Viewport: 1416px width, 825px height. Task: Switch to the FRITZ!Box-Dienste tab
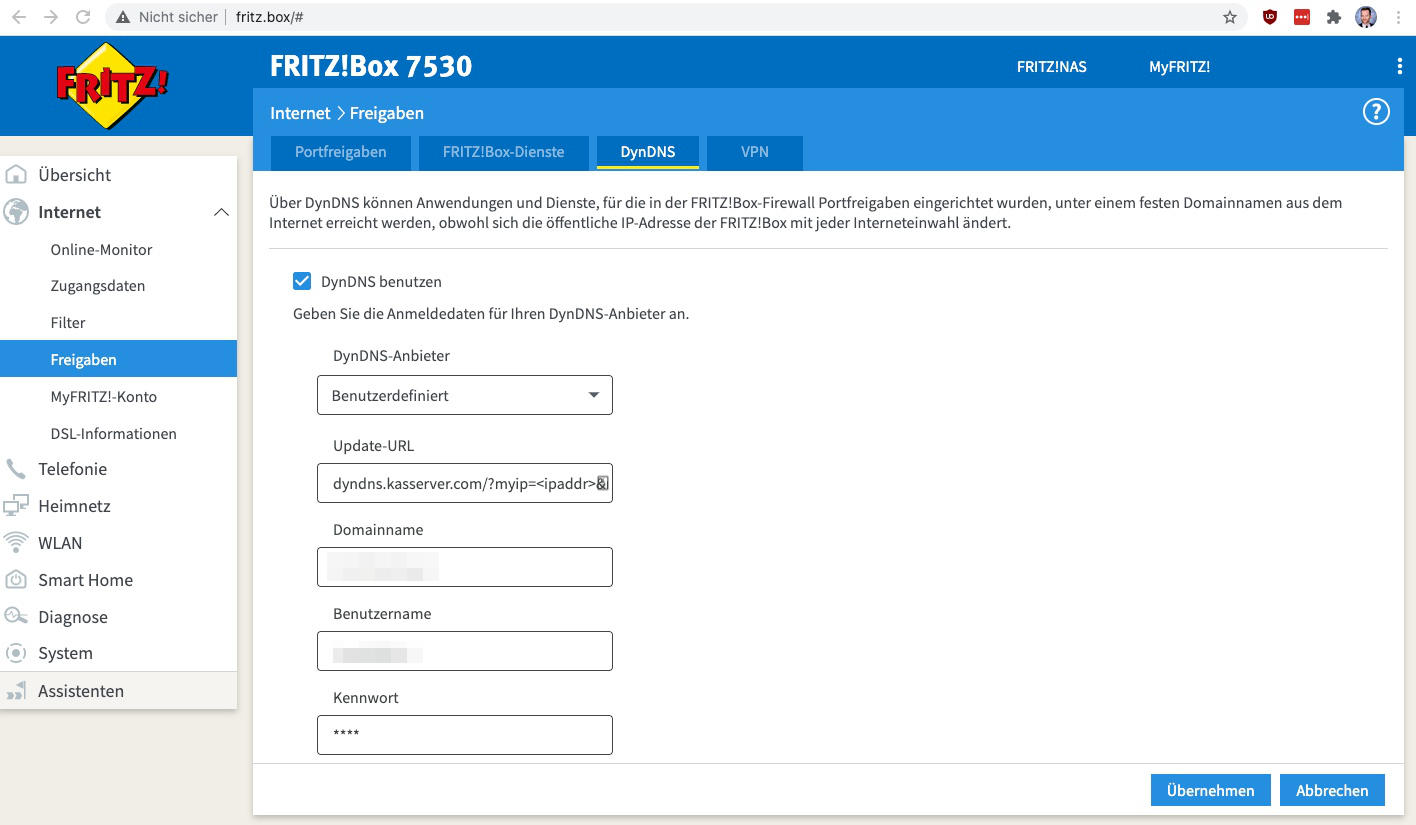(x=504, y=152)
